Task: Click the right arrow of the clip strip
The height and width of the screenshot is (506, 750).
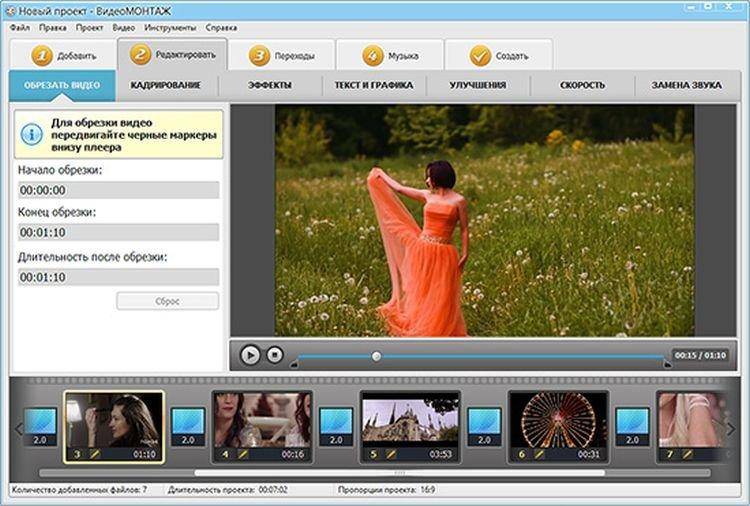Action: coord(731,429)
